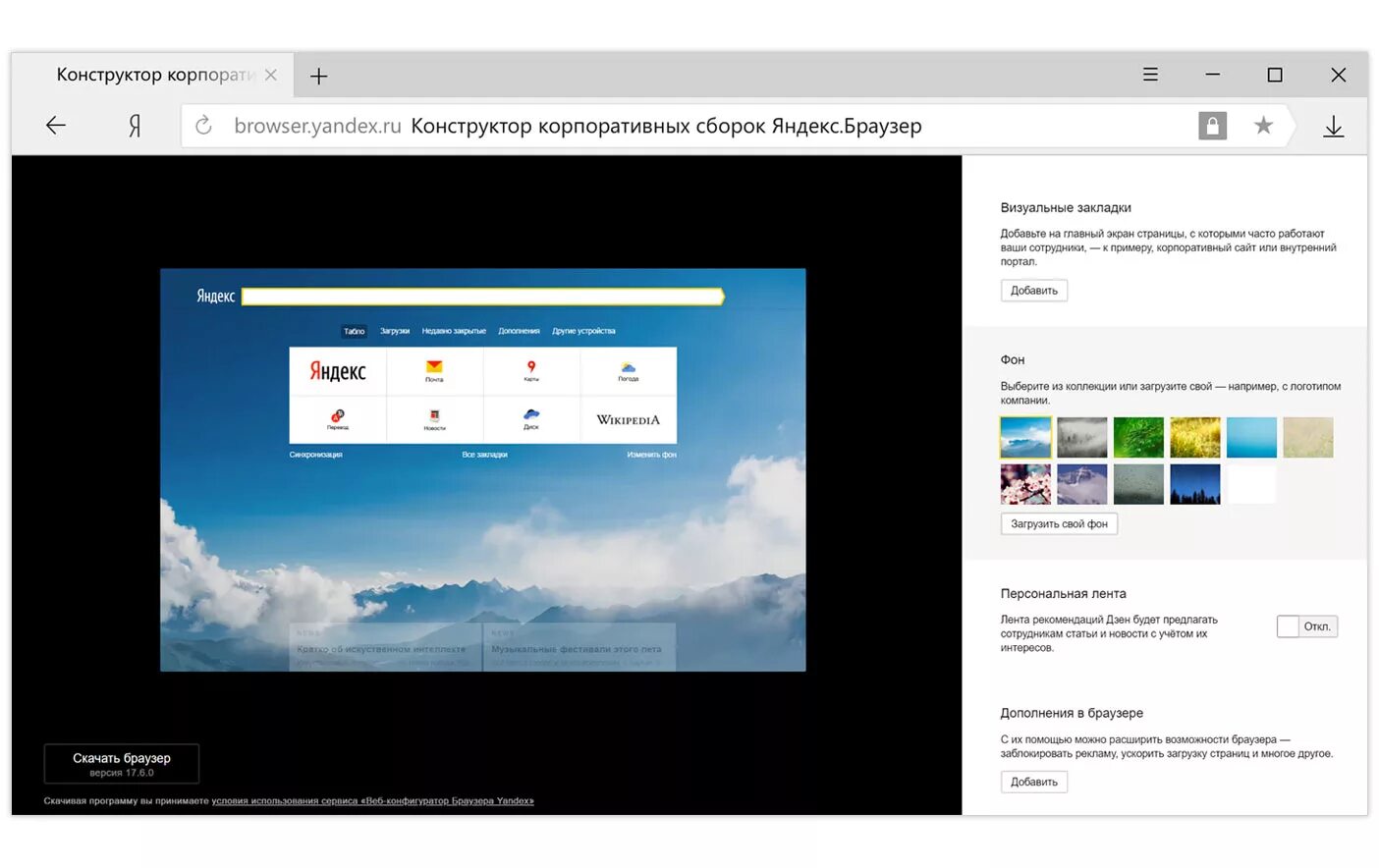Reload the page with refresh icon
Screen dimensions: 1379x868
pos(203,126)
